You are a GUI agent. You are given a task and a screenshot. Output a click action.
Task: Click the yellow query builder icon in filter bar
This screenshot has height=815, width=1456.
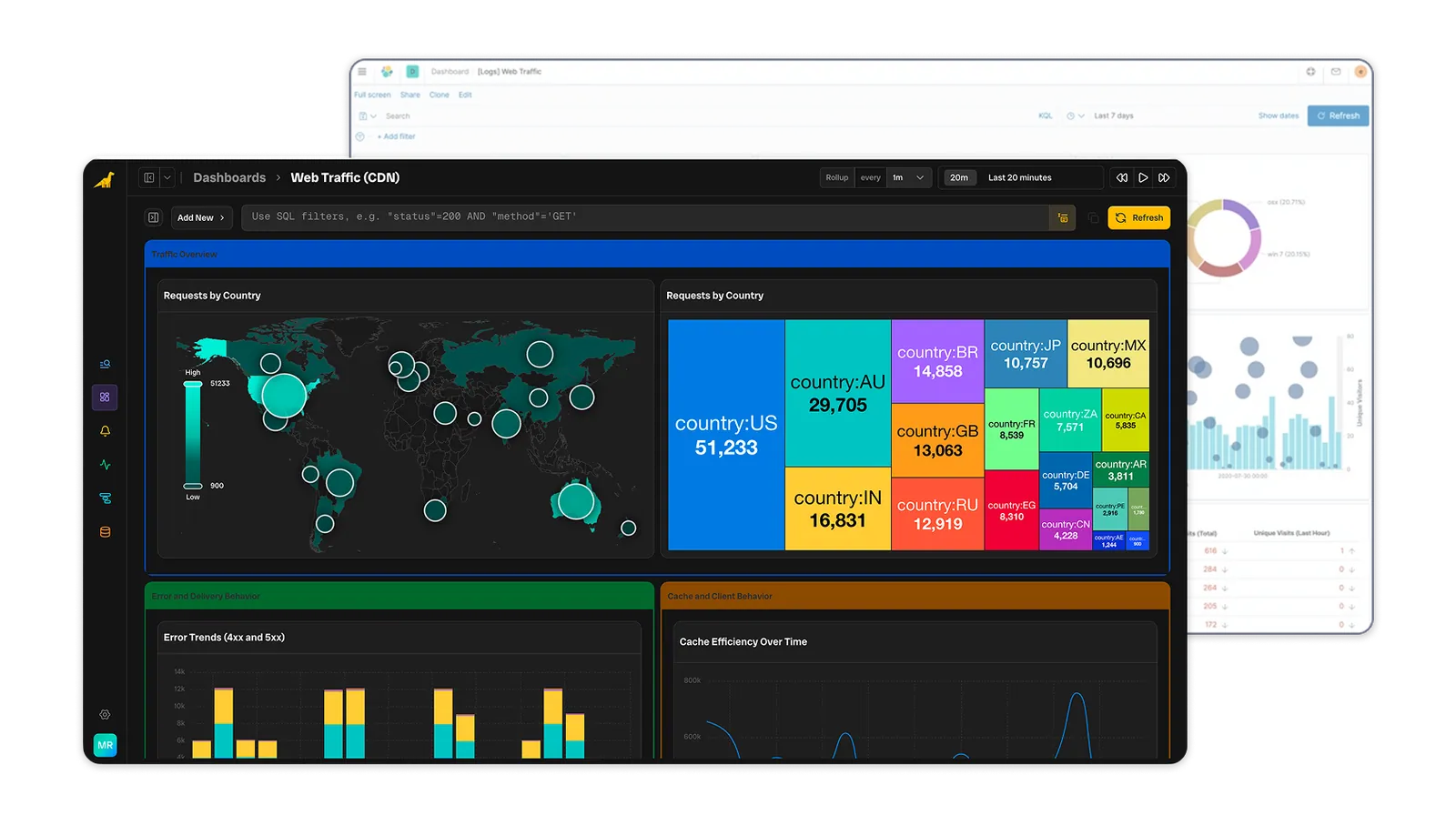1063,217
